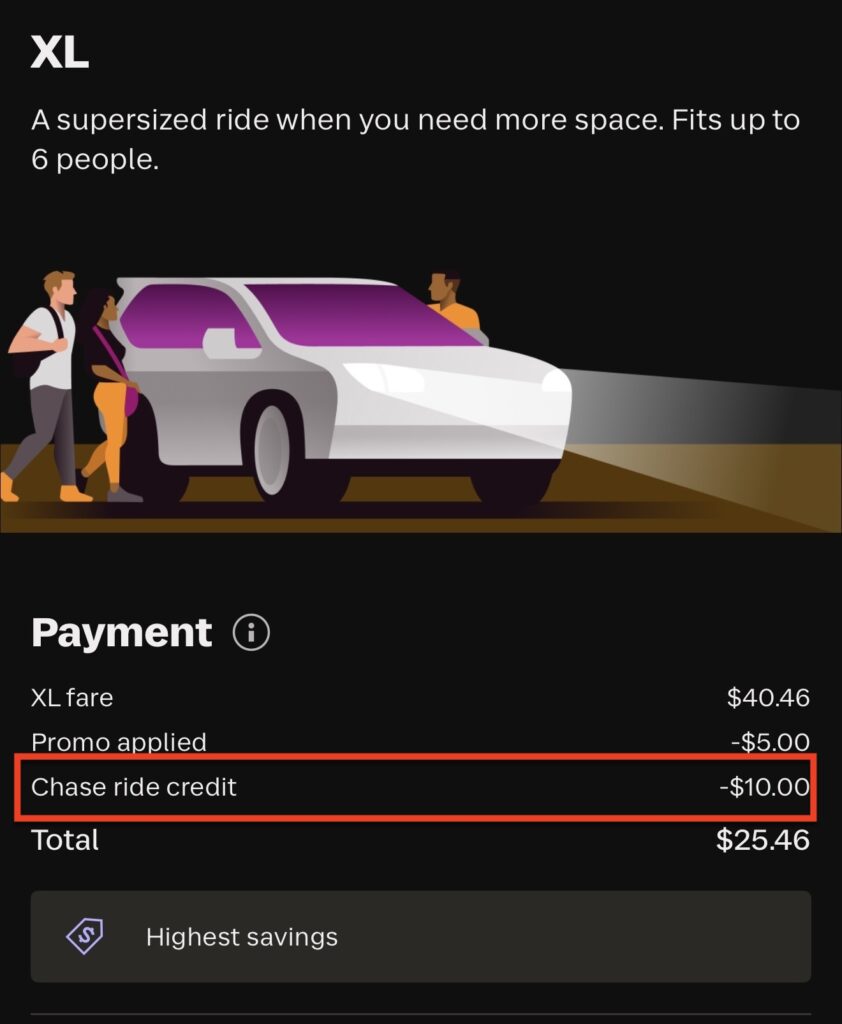Select the XL ride title
842x1024 pixels.
[x=60, y=53]
